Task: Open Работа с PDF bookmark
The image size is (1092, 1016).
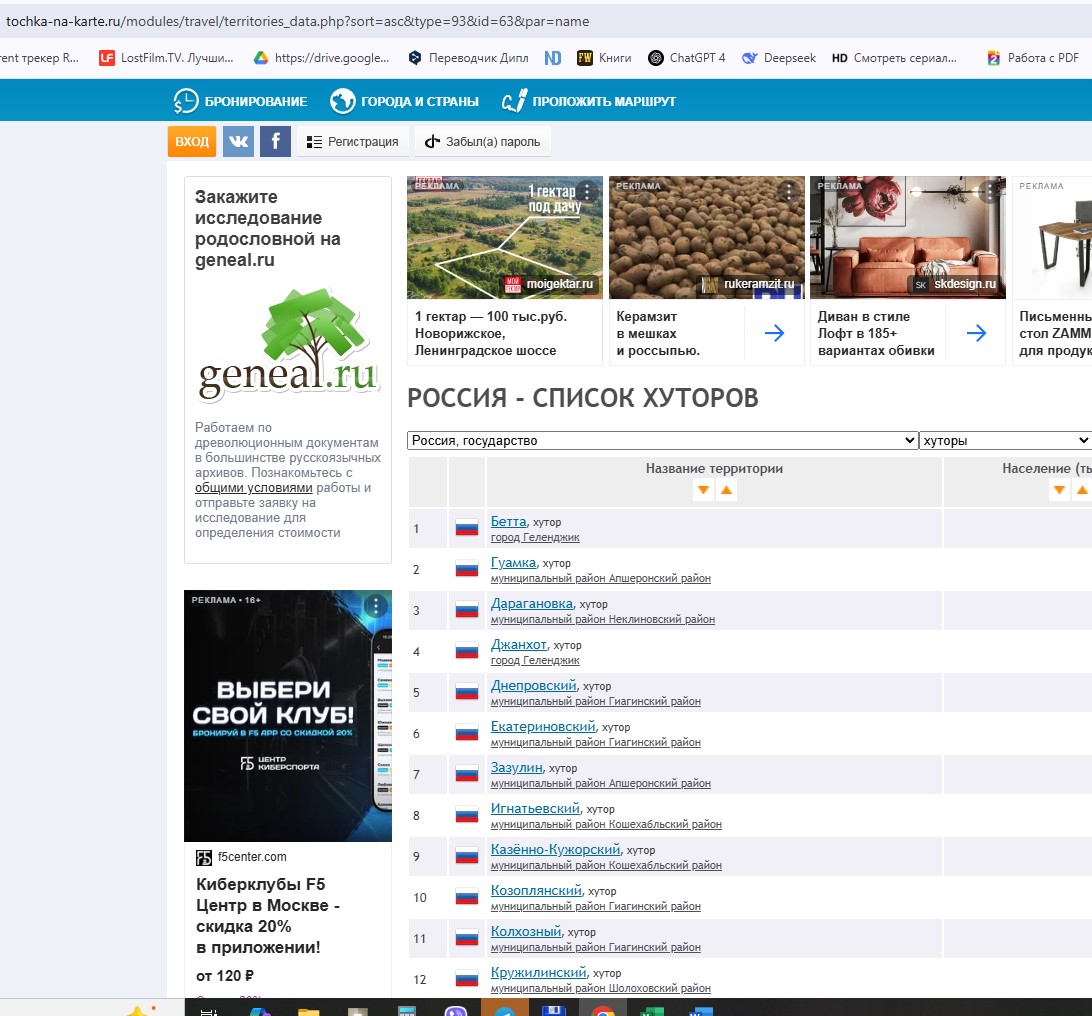Action: click(x=1033, y=58)
